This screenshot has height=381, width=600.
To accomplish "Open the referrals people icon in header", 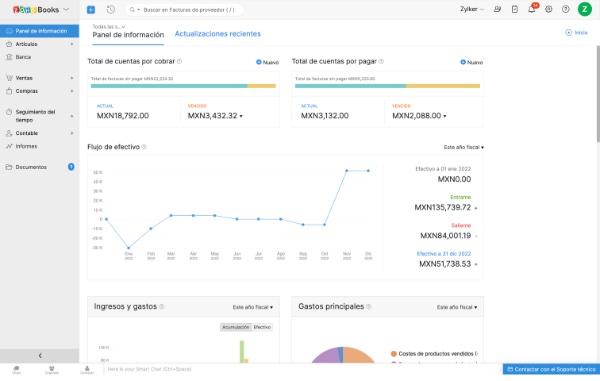I will click(x=497, y=9).
